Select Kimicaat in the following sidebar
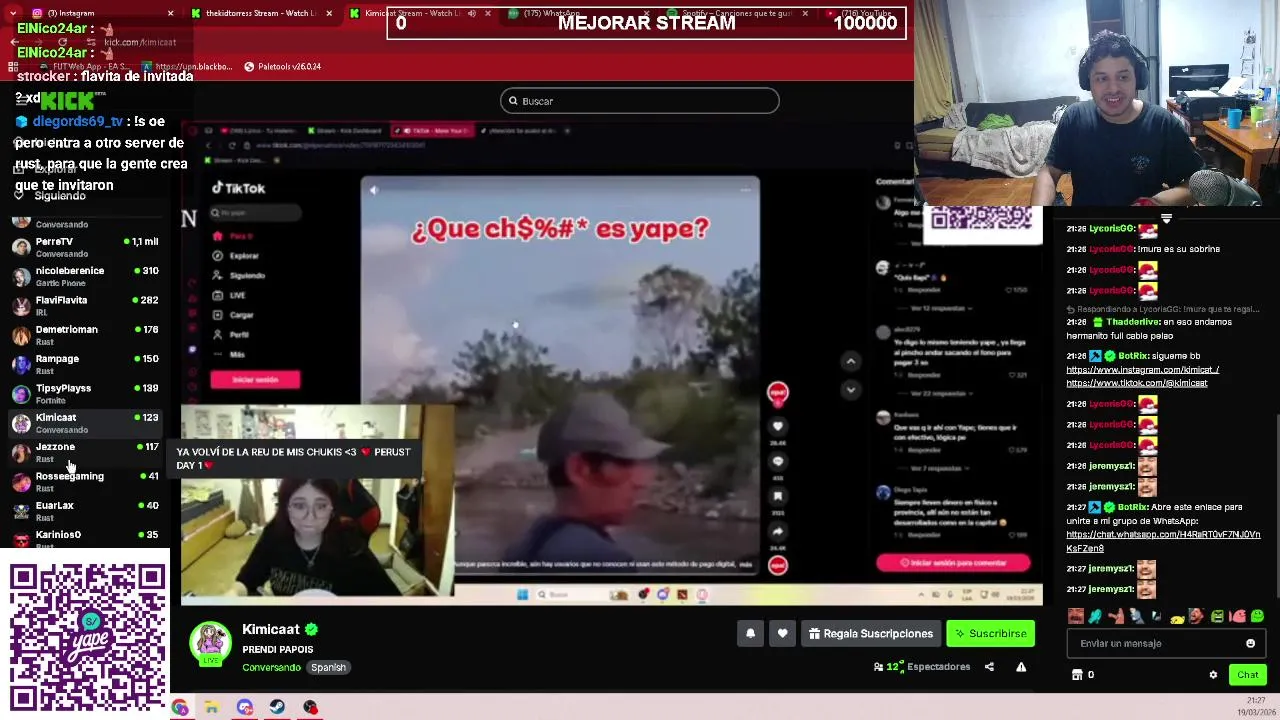 tap(85, 423)
